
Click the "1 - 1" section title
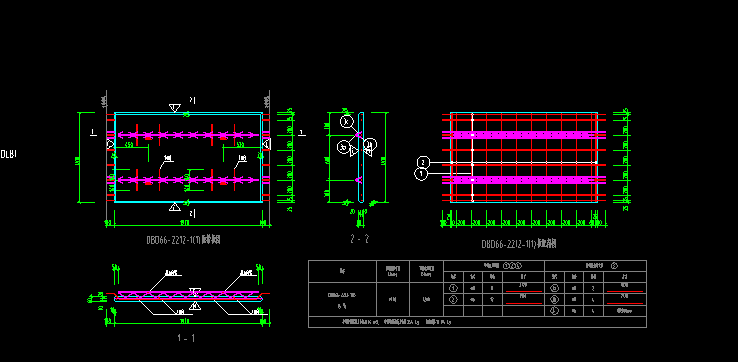pos(186,338)
